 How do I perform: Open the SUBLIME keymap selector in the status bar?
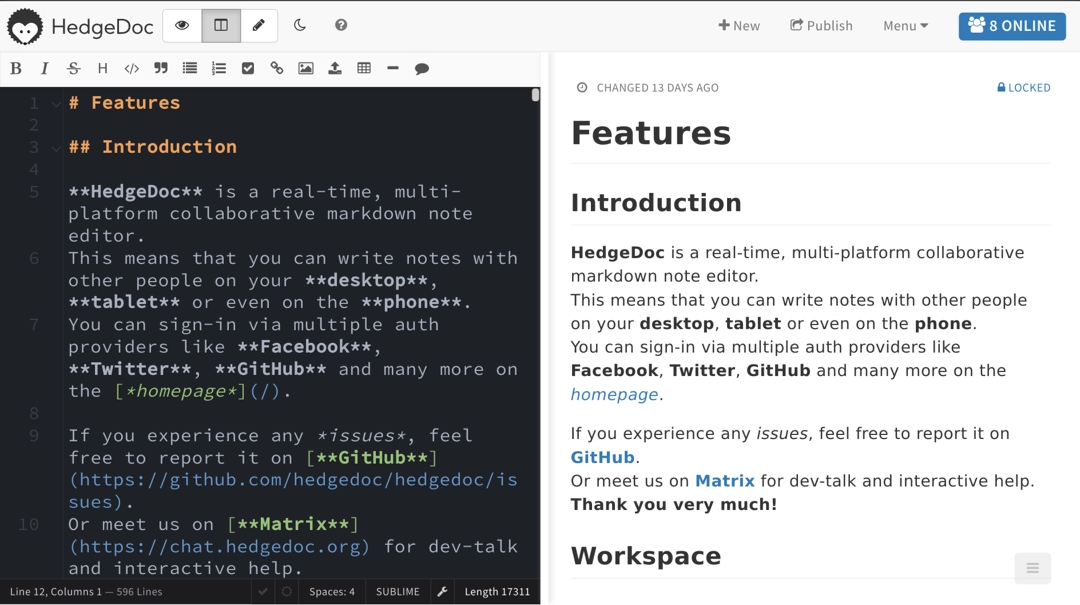397,591
